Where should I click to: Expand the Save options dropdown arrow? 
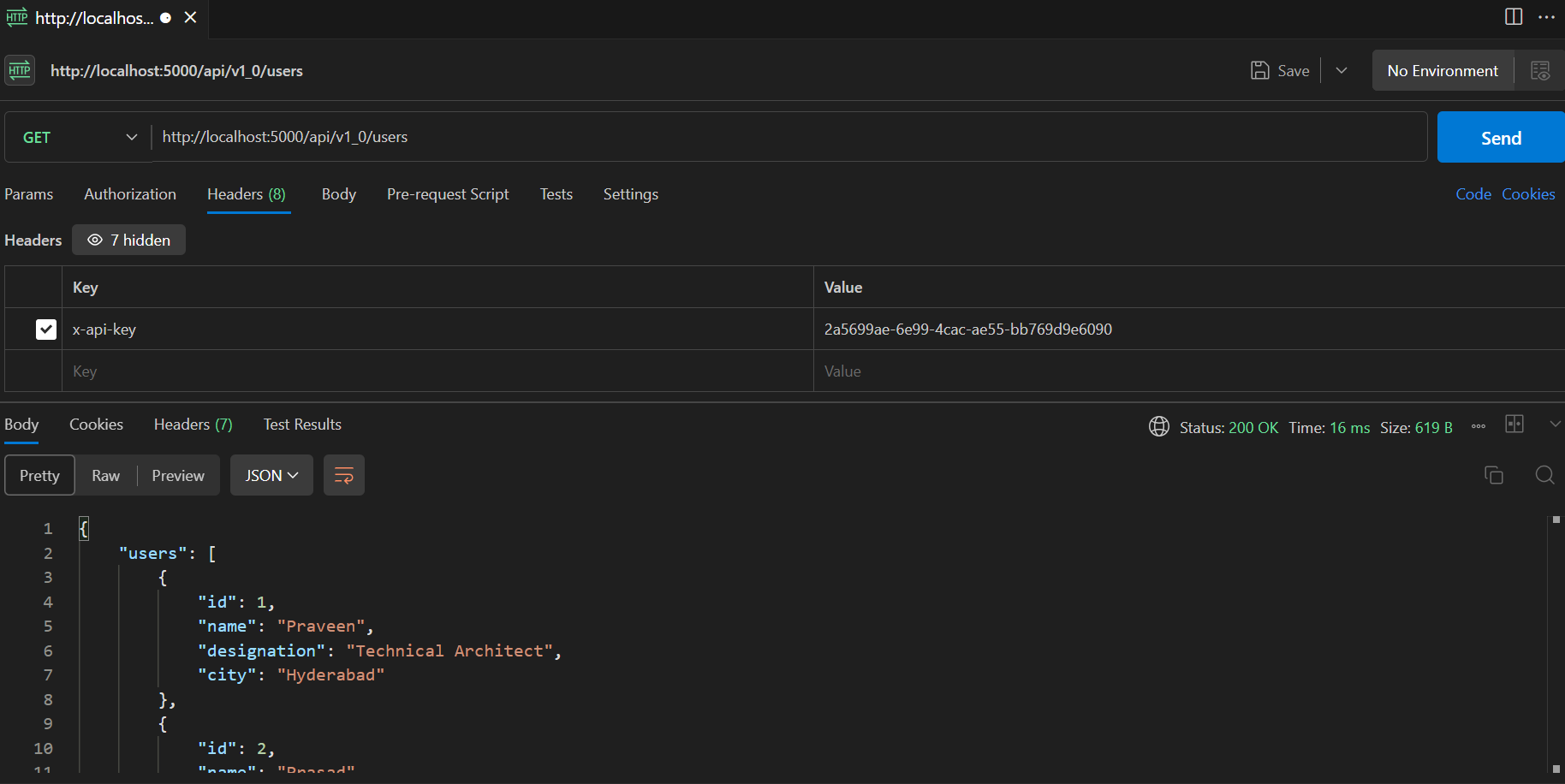1342,71
